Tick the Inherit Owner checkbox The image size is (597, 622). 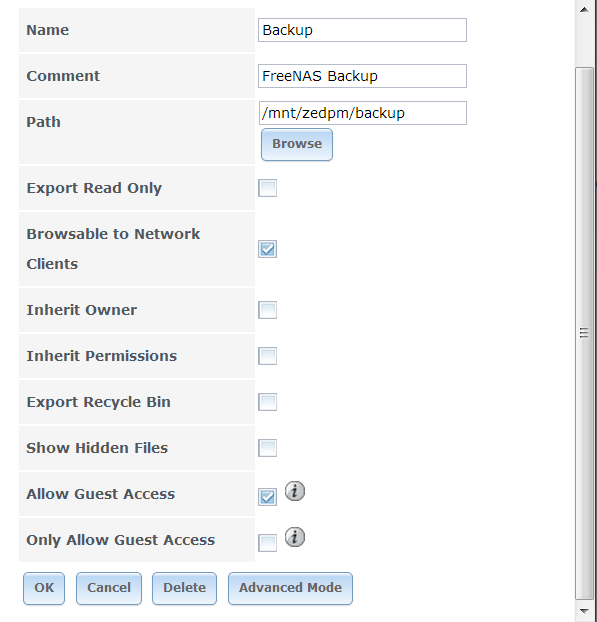pos(267,310)
